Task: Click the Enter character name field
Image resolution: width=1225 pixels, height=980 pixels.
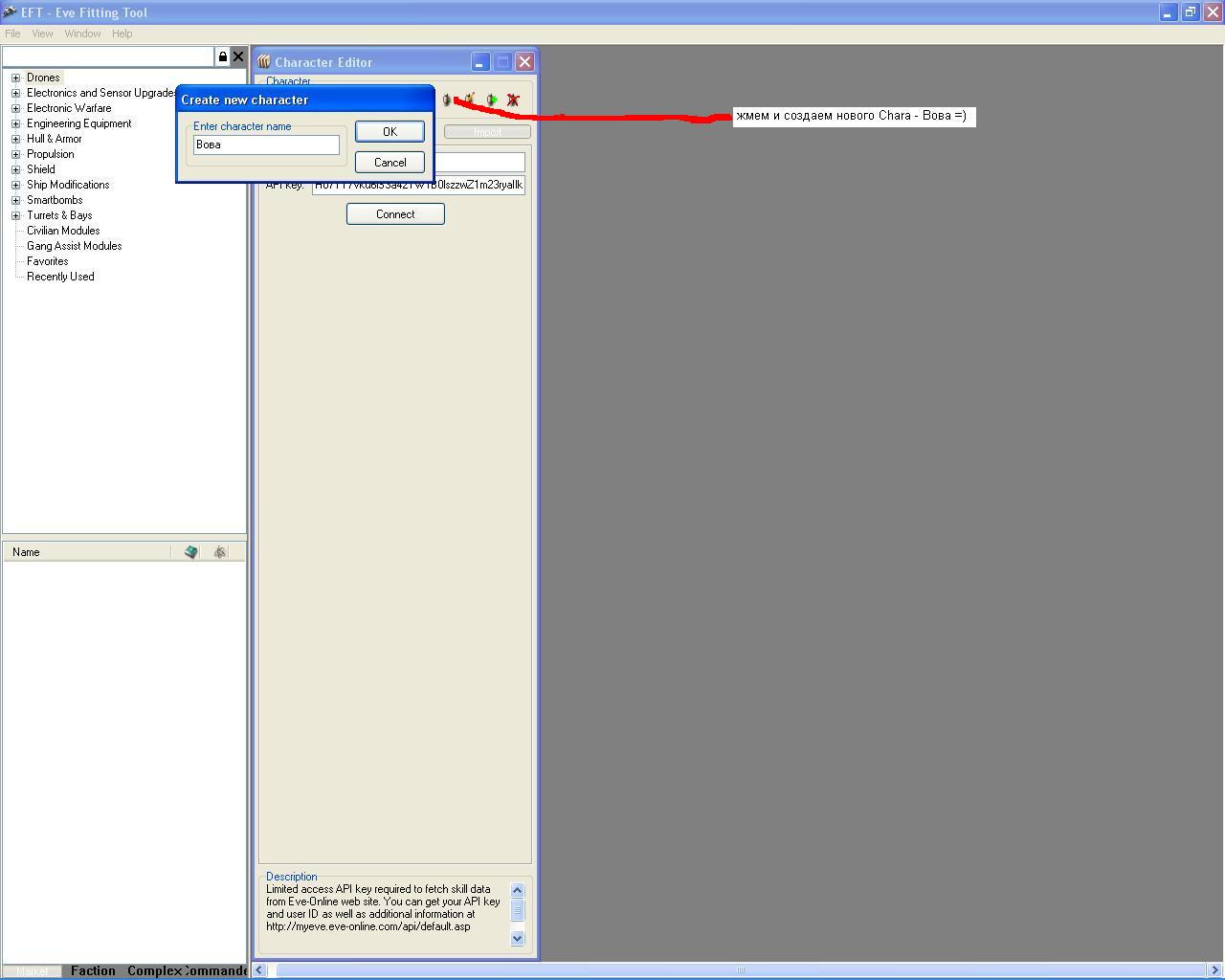Action: click(266, 145)
